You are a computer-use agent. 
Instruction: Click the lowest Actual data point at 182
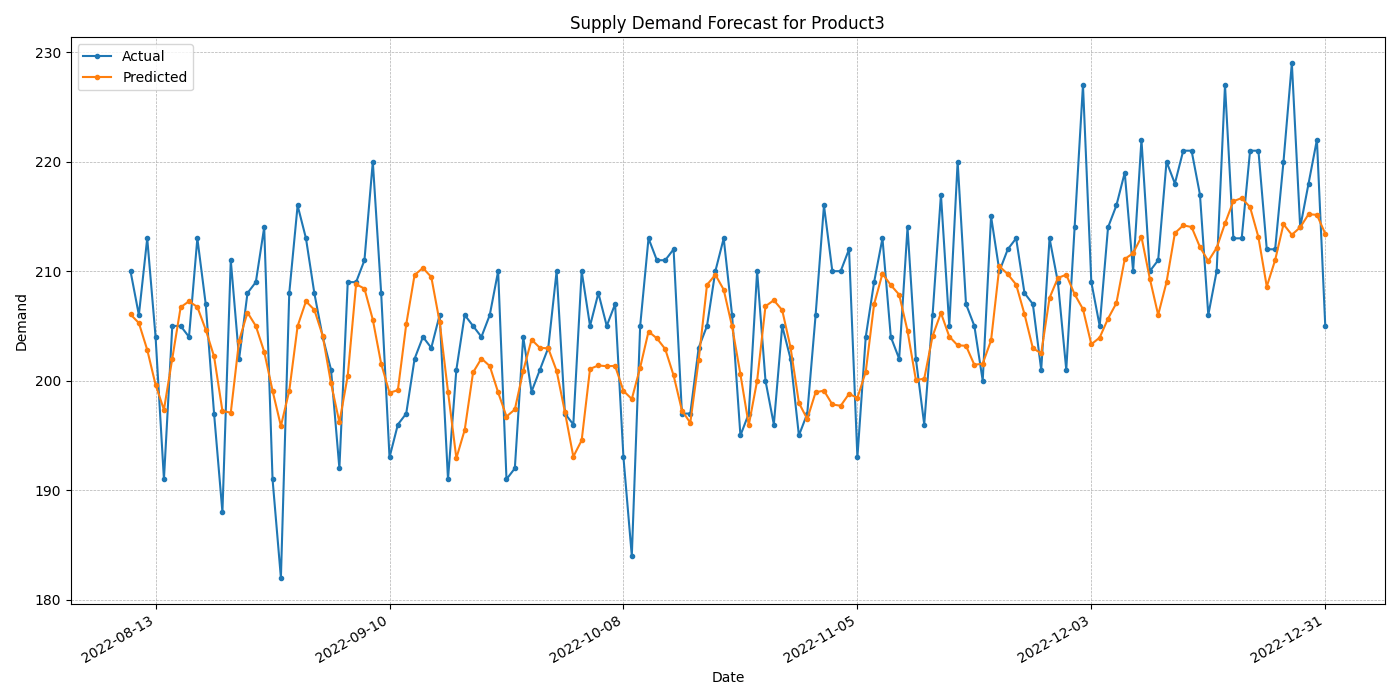point(281,578)
